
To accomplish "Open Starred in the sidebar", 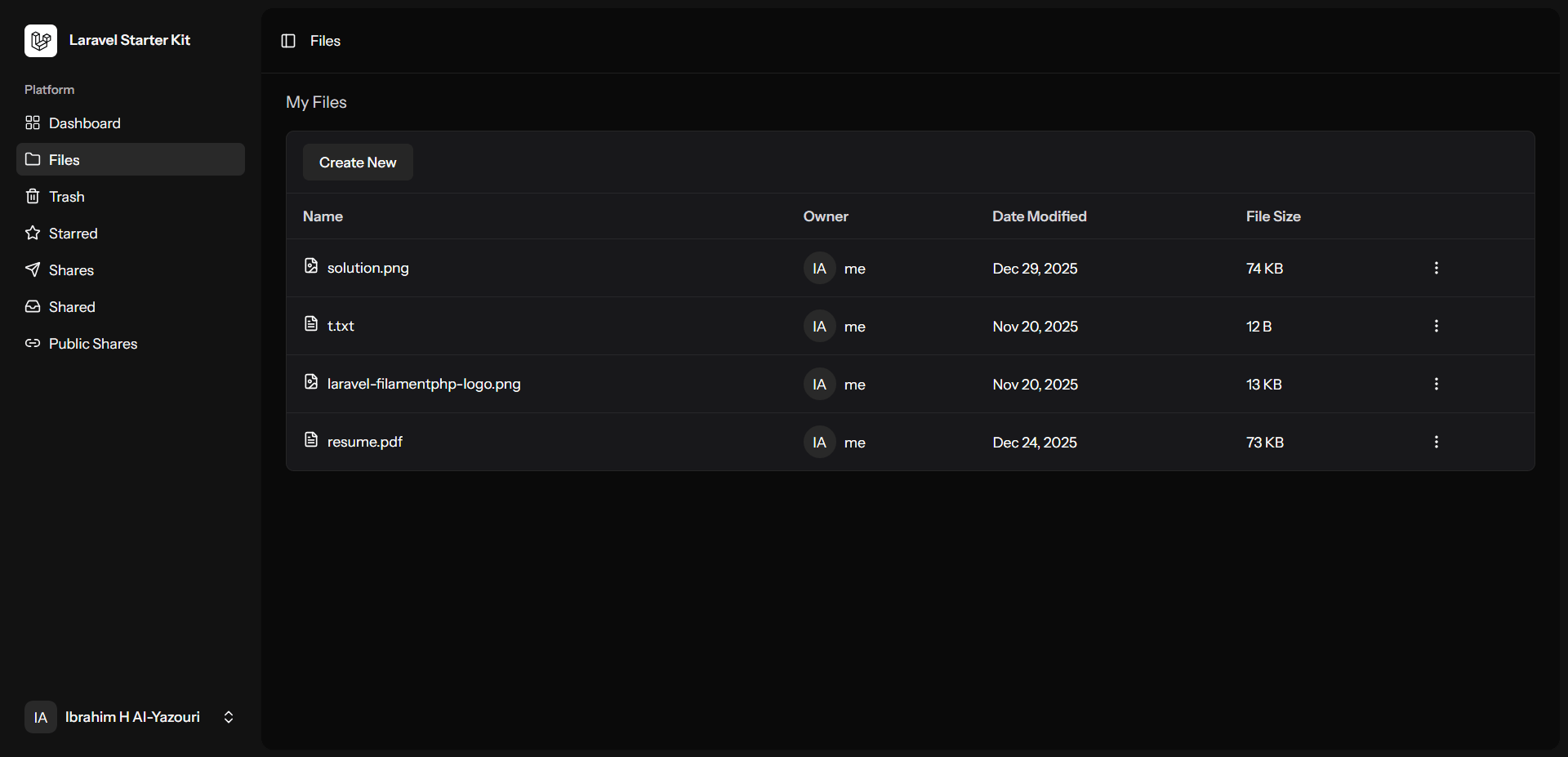I will pyautogui.click(x=131, y=233).
